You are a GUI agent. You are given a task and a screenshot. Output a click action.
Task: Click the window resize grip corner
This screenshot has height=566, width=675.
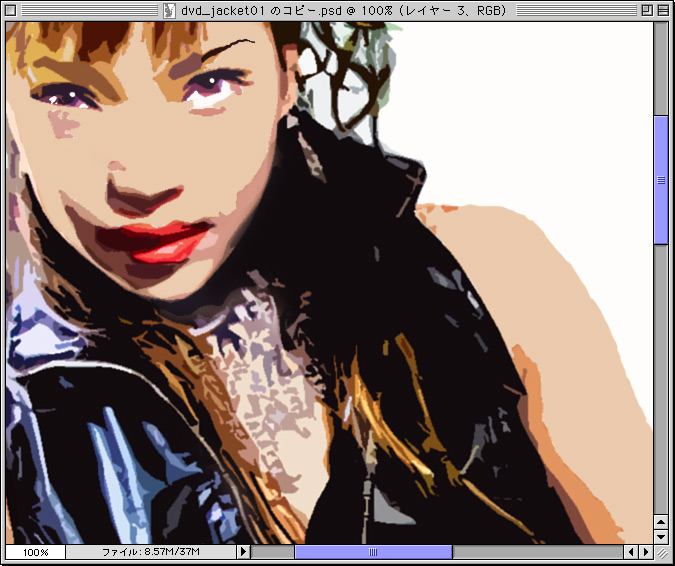click(x=661, y=552)
